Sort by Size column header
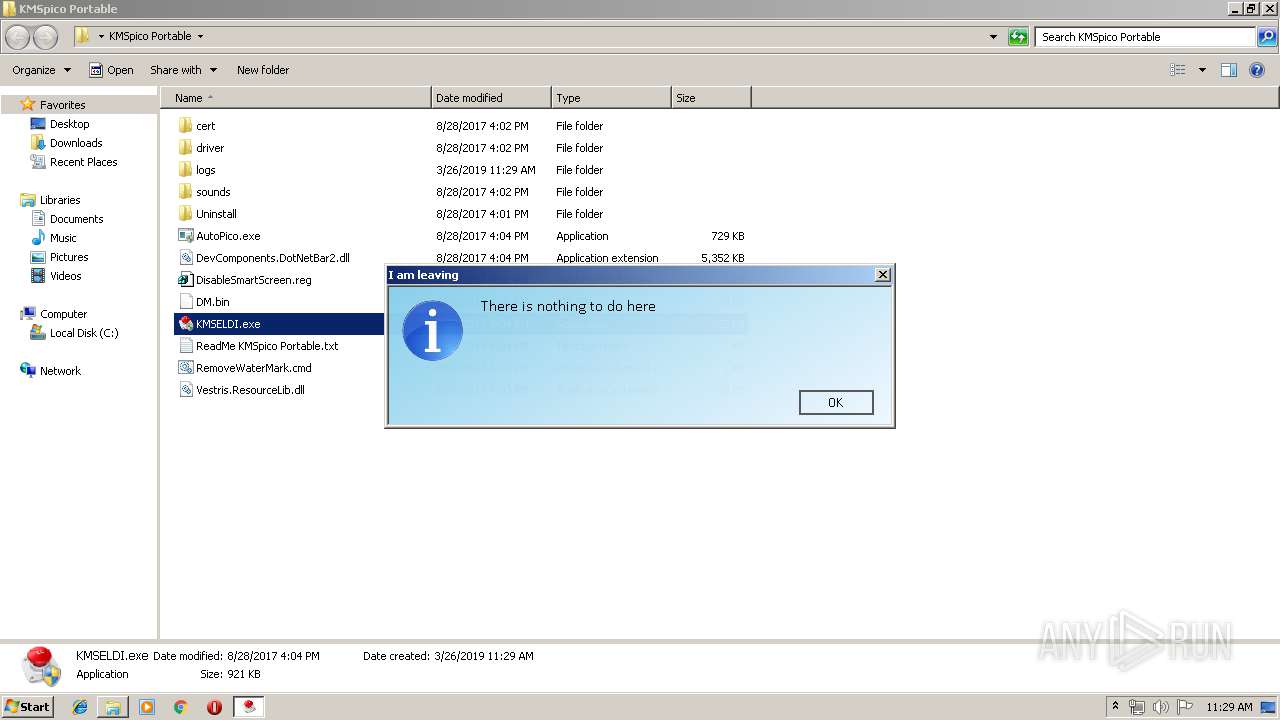The width and height of the screenshot is (1280, 720). coord(711,98)
